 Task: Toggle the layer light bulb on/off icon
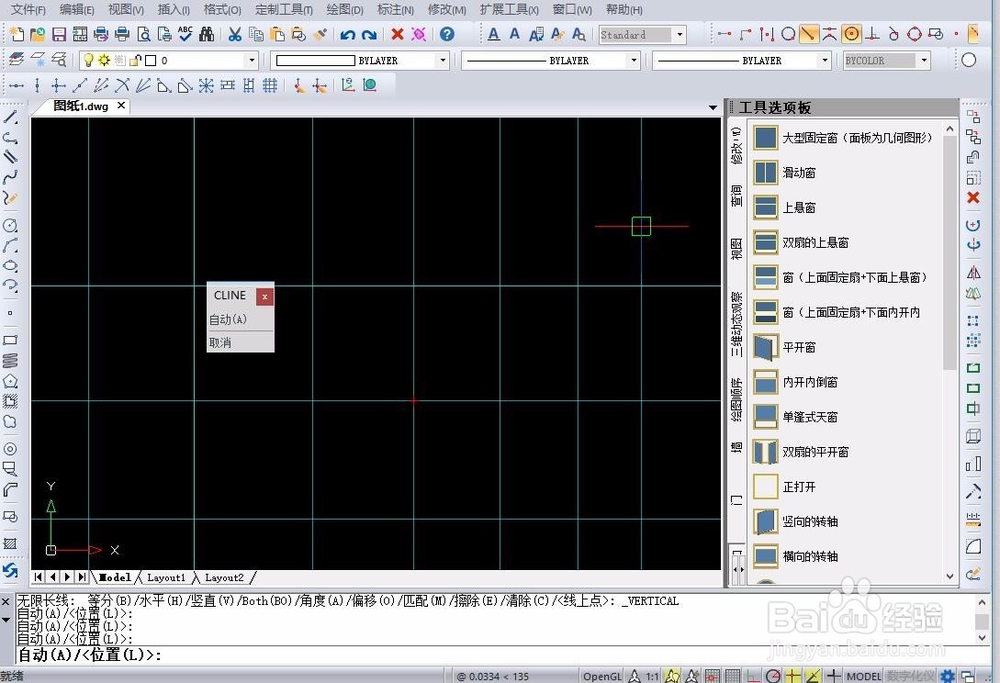pyautogui.click(x=89, y=61)
